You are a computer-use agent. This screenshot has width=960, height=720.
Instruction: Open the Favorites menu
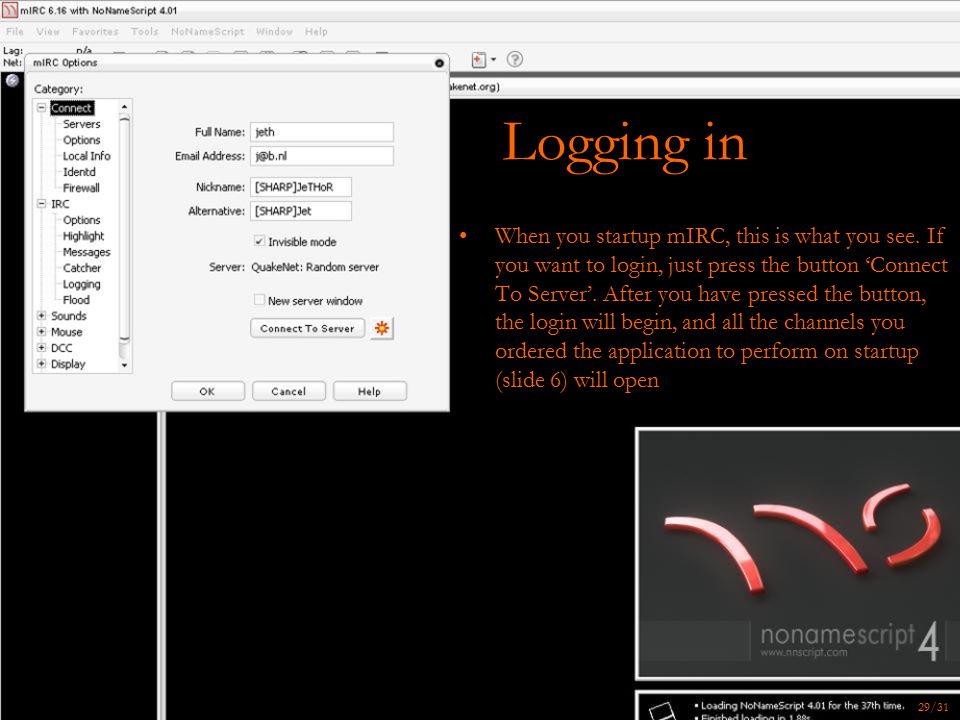point(95,31)
